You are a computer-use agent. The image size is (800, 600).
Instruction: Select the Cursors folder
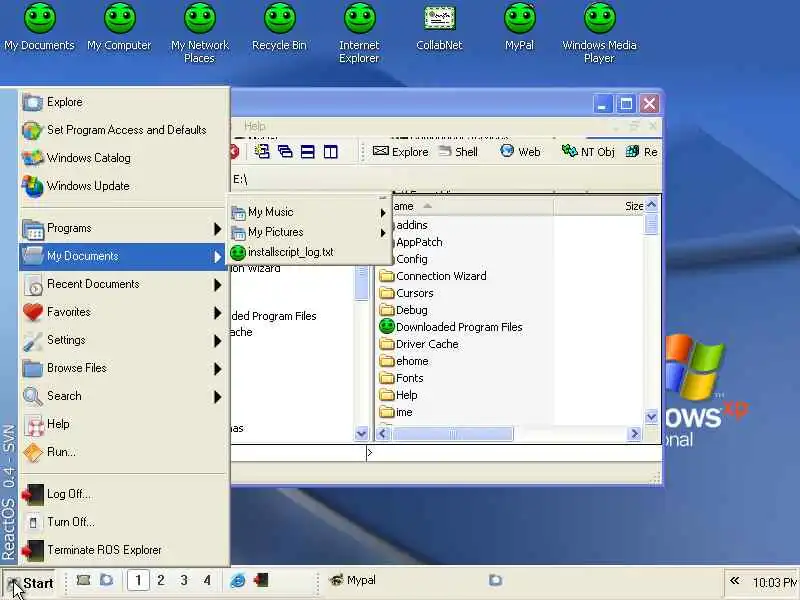click(x=407, y=293)
